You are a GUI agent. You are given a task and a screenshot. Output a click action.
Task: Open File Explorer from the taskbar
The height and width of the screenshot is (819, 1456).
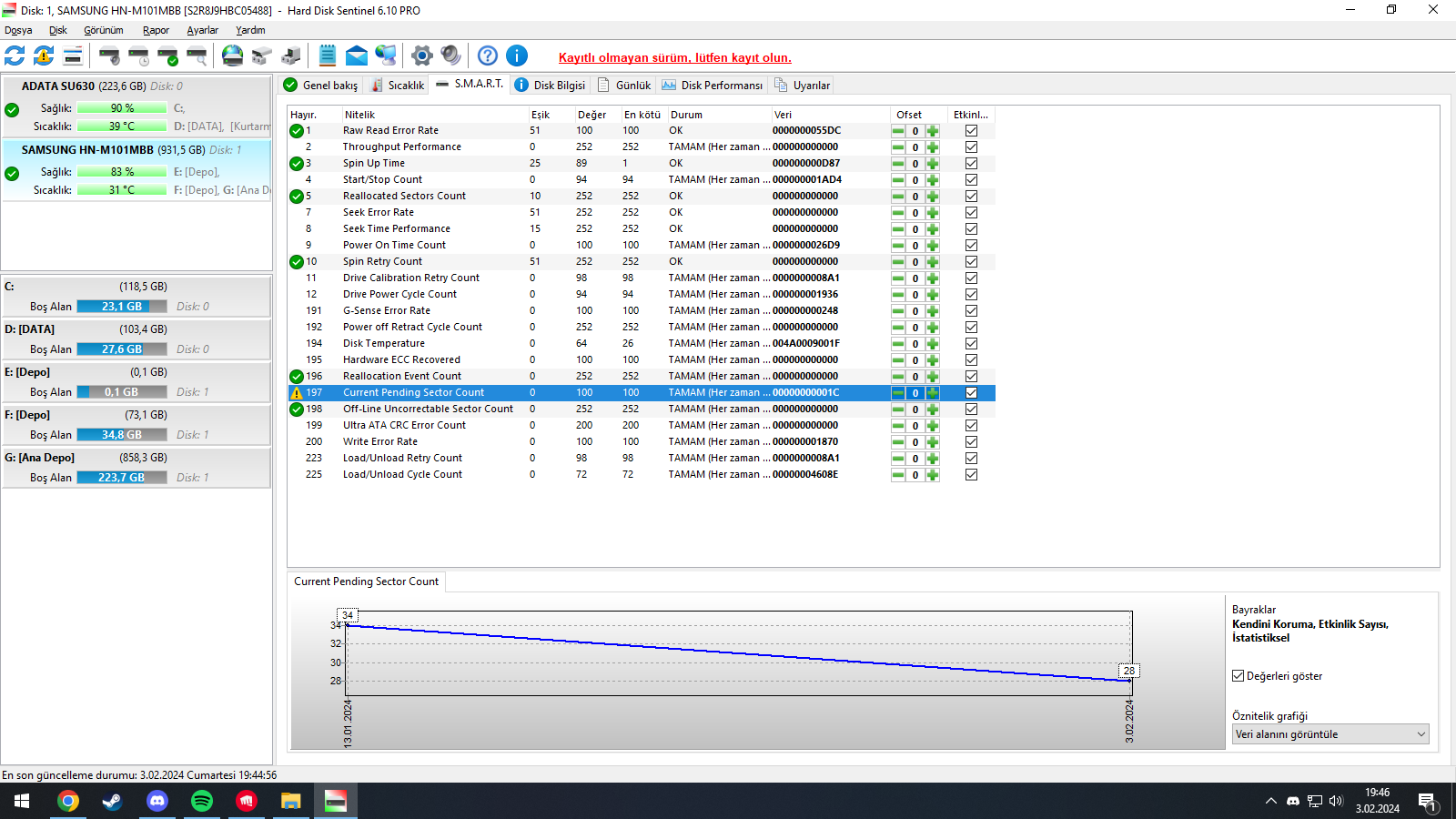(290, 801)
